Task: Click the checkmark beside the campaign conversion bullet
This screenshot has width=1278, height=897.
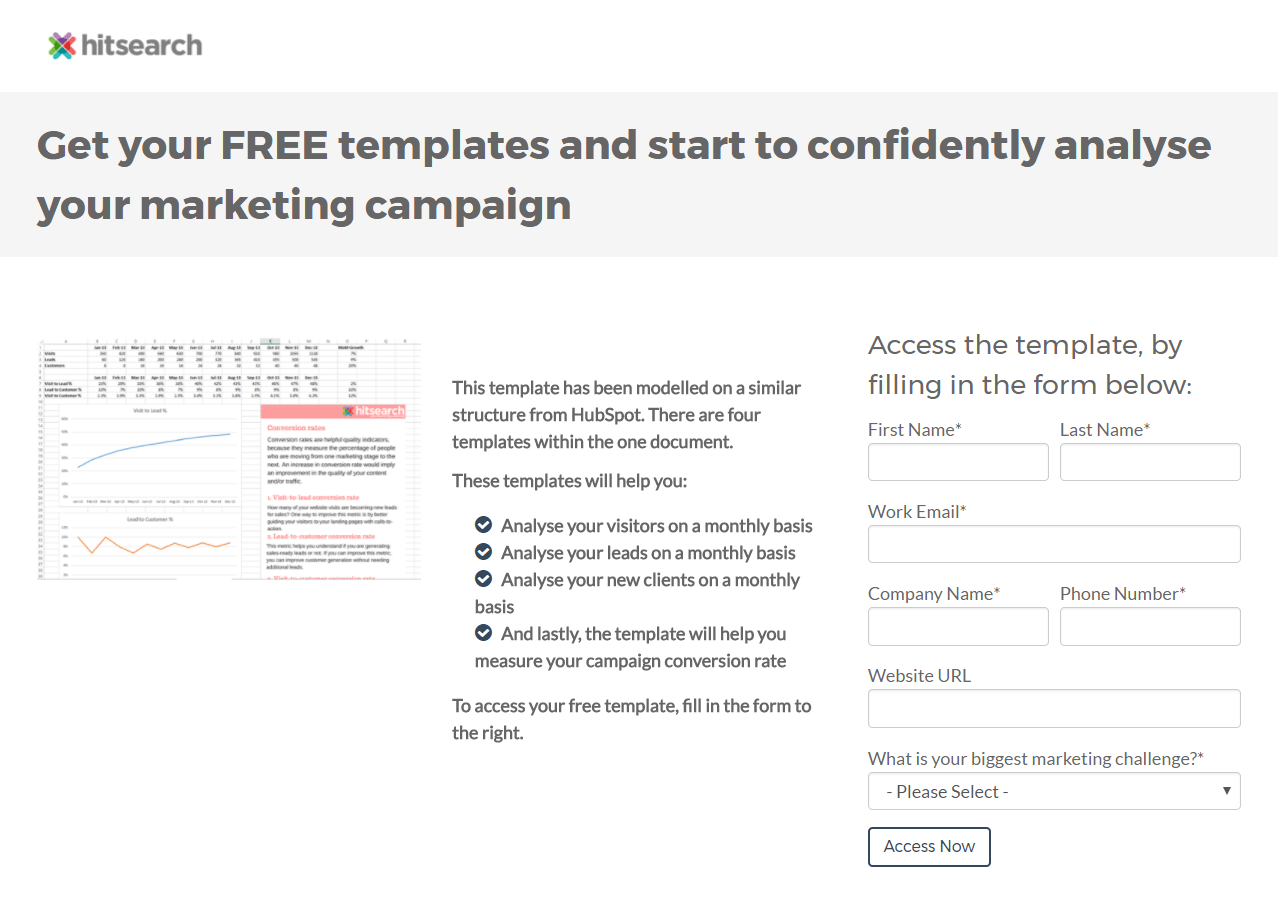Action: click(484, 632)
